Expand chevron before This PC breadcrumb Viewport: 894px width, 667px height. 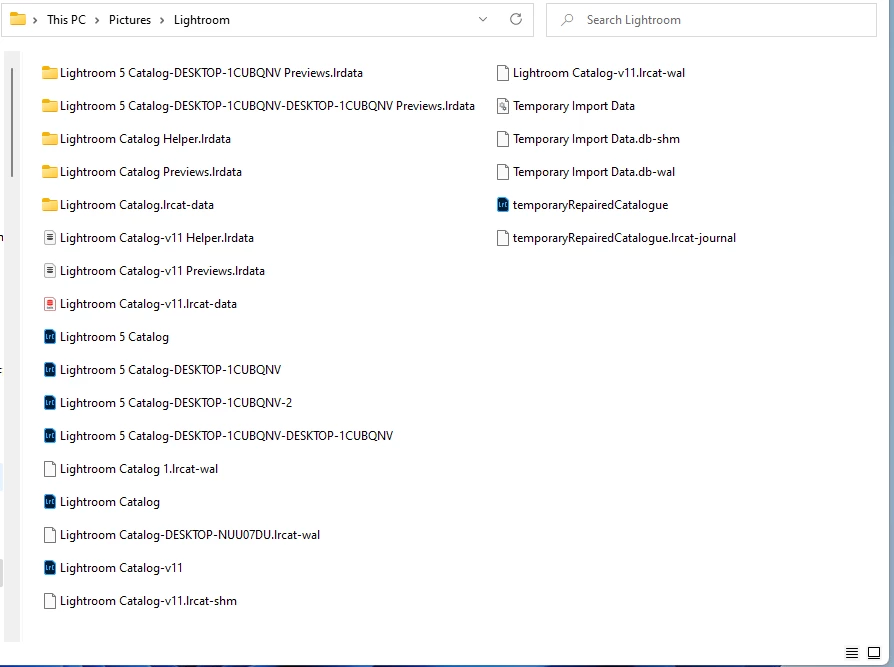(35, 21)
